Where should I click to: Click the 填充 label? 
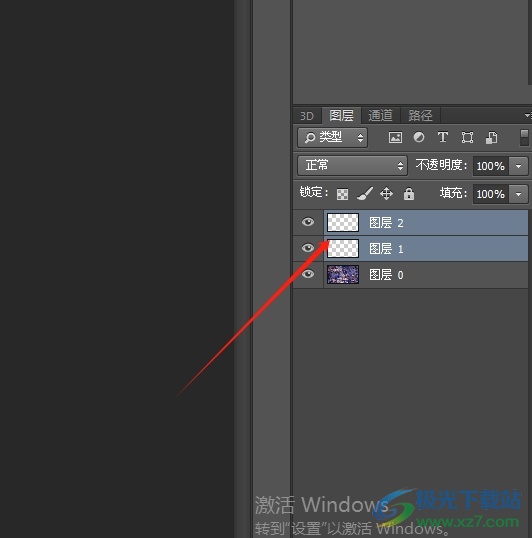tap(453, 193)
